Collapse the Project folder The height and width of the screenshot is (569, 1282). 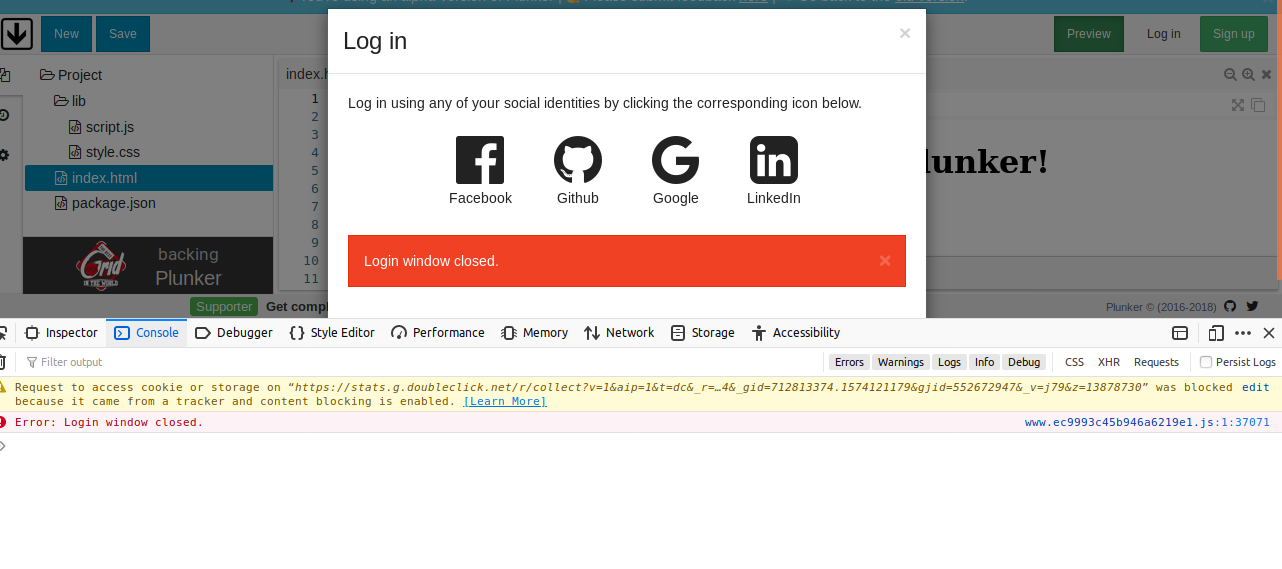71,75
